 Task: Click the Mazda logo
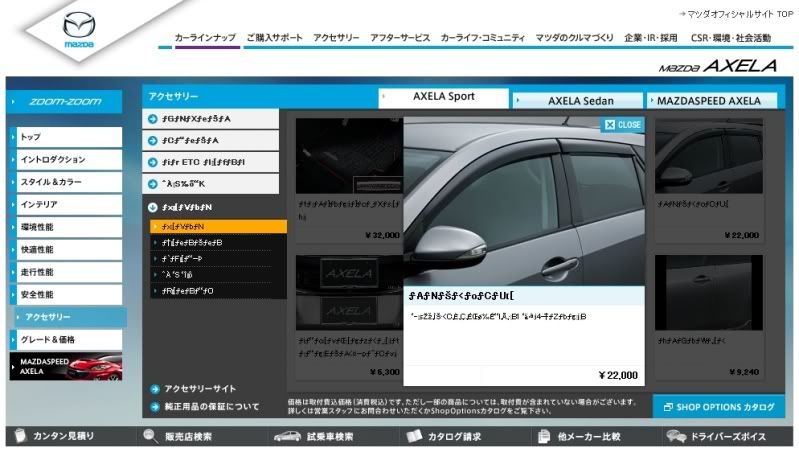click(79, 30)
